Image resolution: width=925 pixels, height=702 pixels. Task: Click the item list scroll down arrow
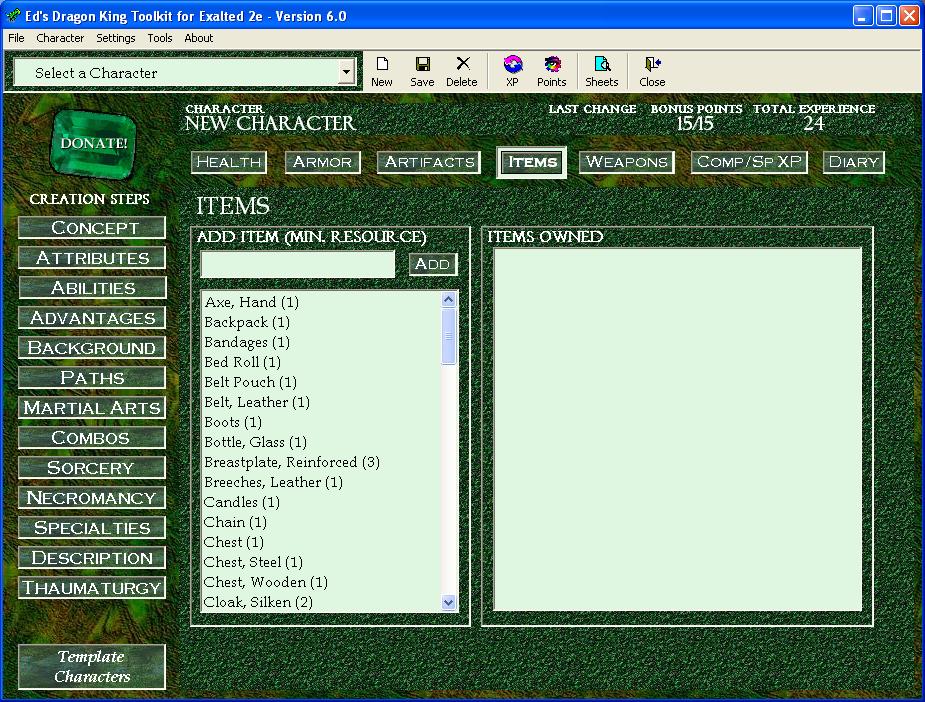click(448, 602)
